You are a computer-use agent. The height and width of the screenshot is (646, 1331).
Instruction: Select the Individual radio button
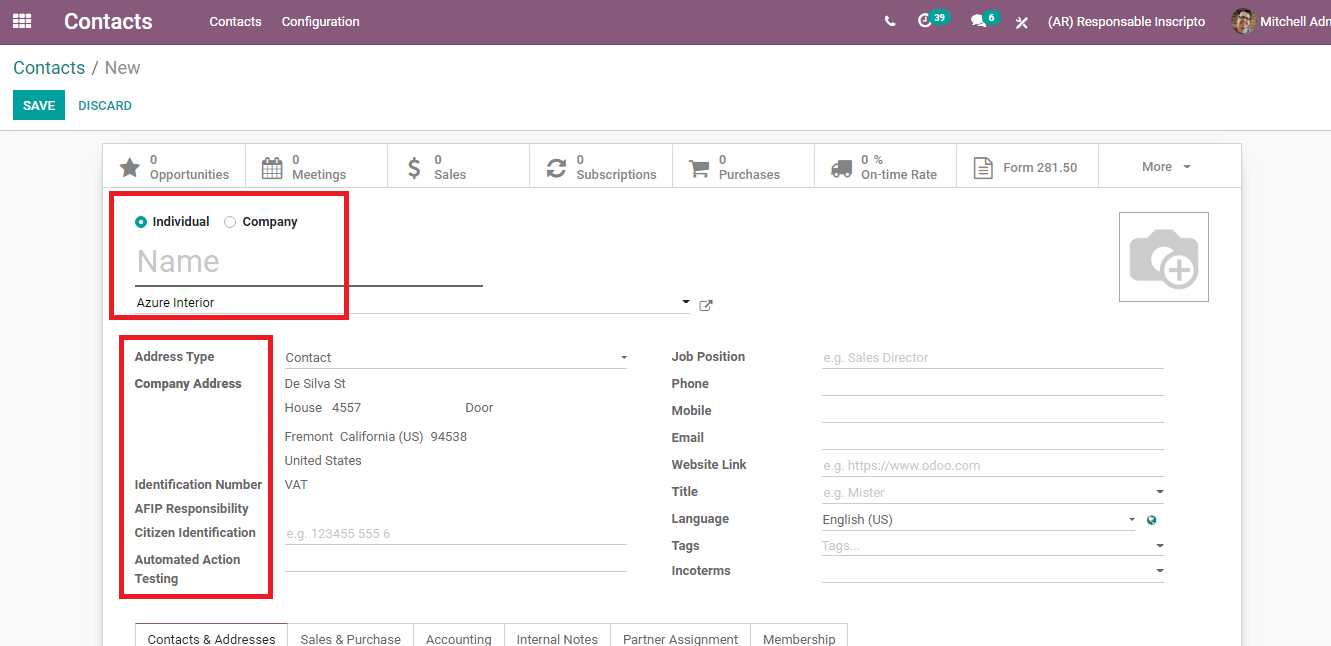(141, 222)
